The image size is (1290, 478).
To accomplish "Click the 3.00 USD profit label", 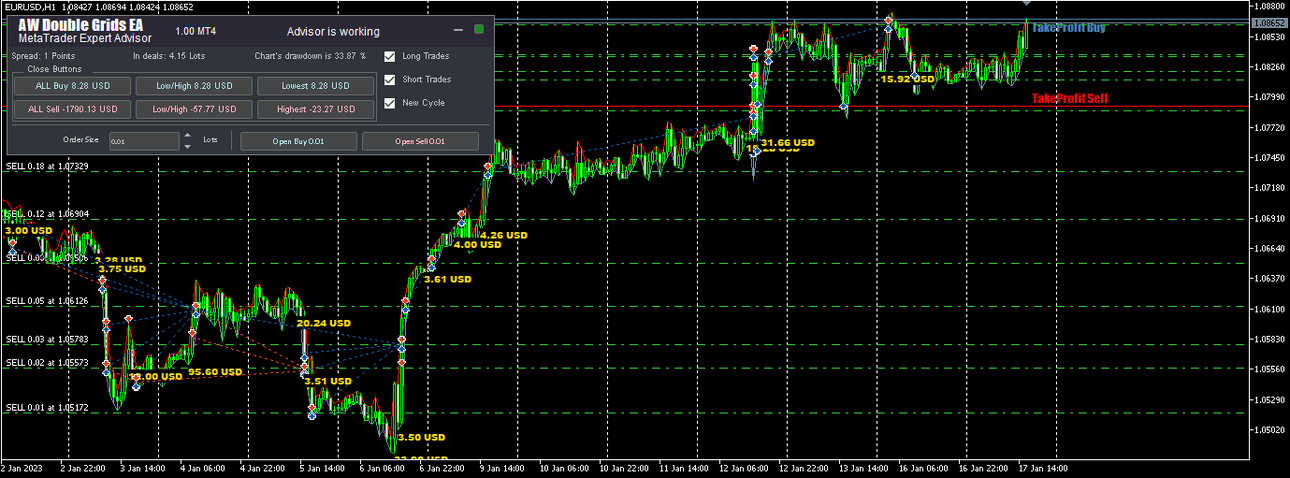I will point(28,230).
